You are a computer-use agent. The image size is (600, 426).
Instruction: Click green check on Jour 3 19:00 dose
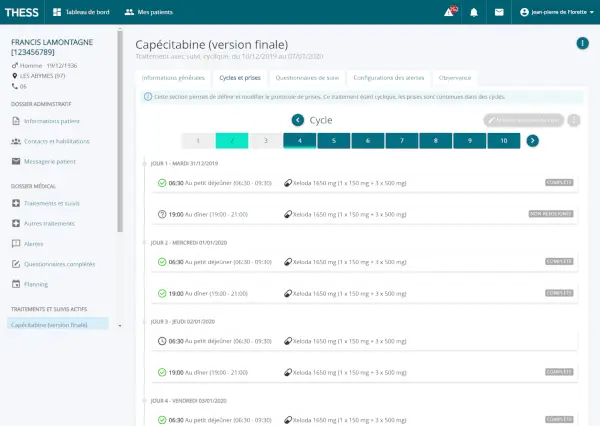[162, 372]
